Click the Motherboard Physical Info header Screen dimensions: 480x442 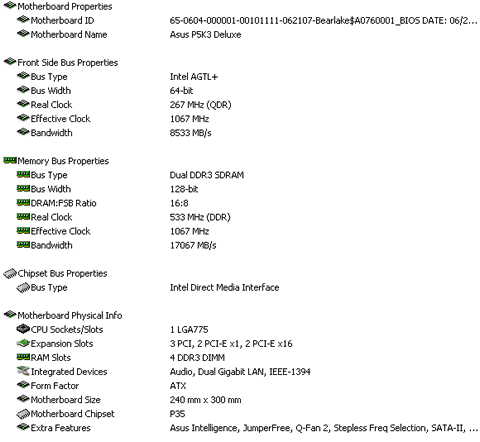coord(70,315)
